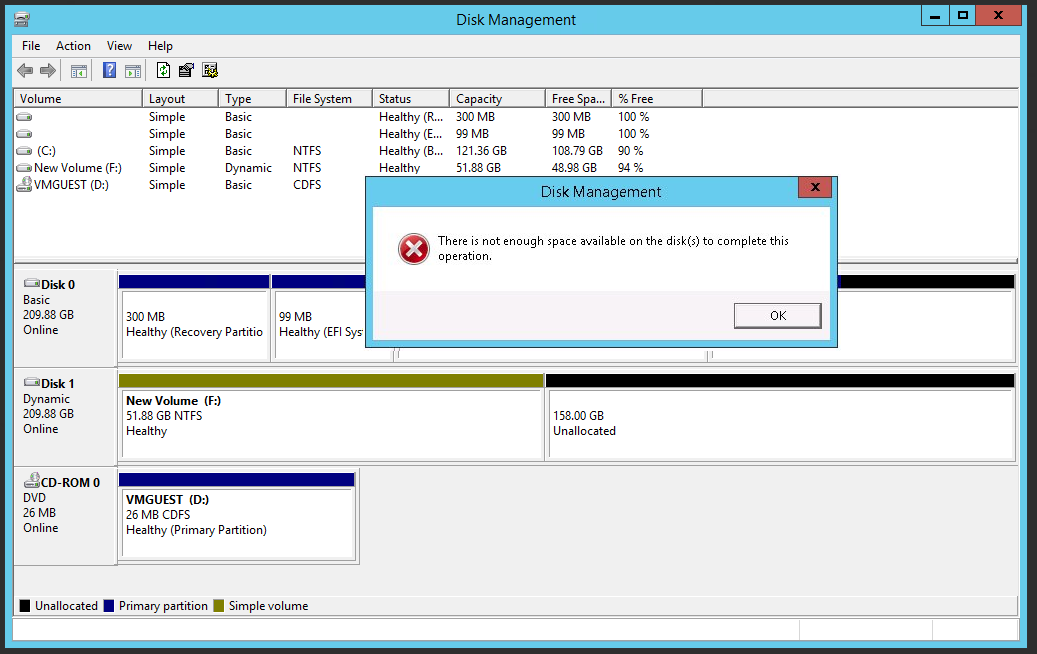Image resolution: width=1037 pixels, height=654 pixels.
Task: Sort by the Layout column header
Action: (180, 99)
